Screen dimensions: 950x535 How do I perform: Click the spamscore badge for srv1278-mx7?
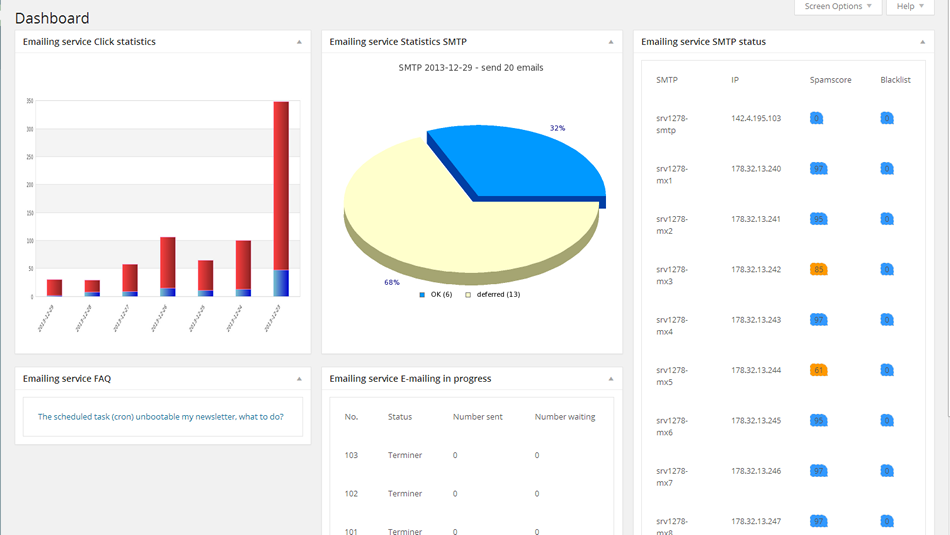[x=819, y=470]
